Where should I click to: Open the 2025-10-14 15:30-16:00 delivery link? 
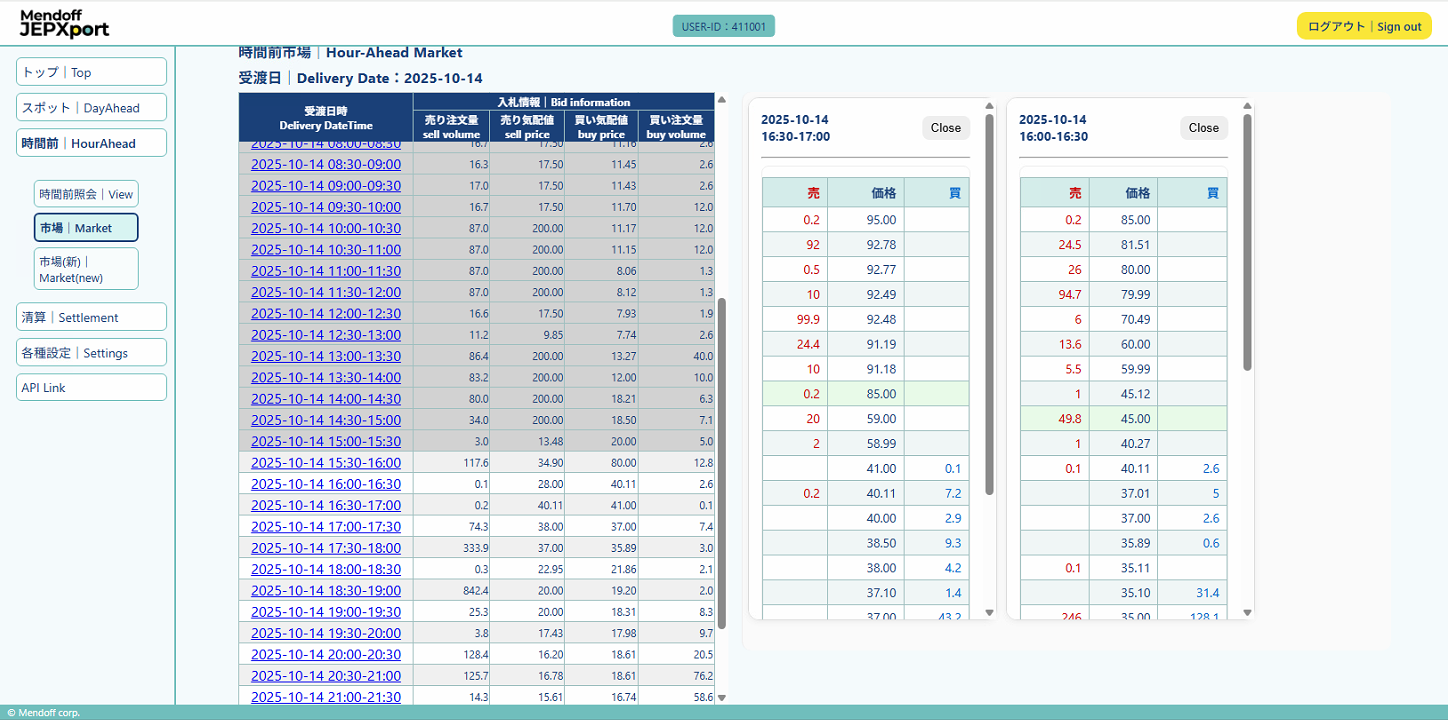coord(325,463)
